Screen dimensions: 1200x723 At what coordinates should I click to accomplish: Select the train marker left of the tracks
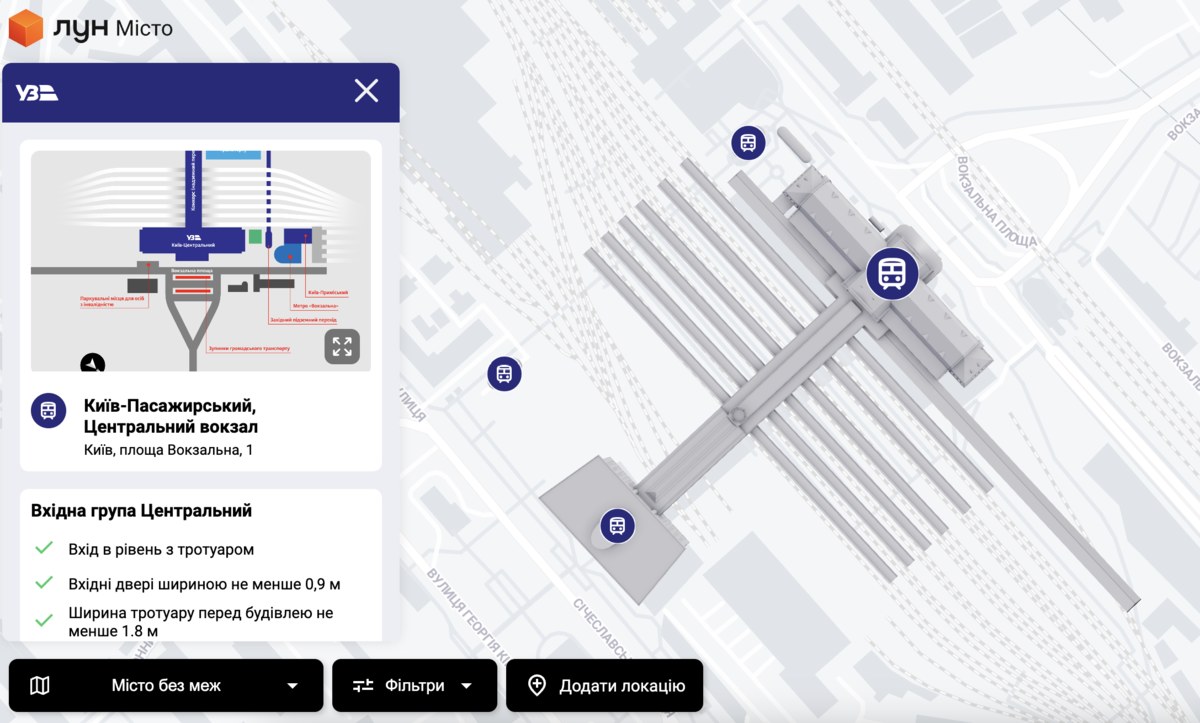pyautogui.click(x=504, y=374)
